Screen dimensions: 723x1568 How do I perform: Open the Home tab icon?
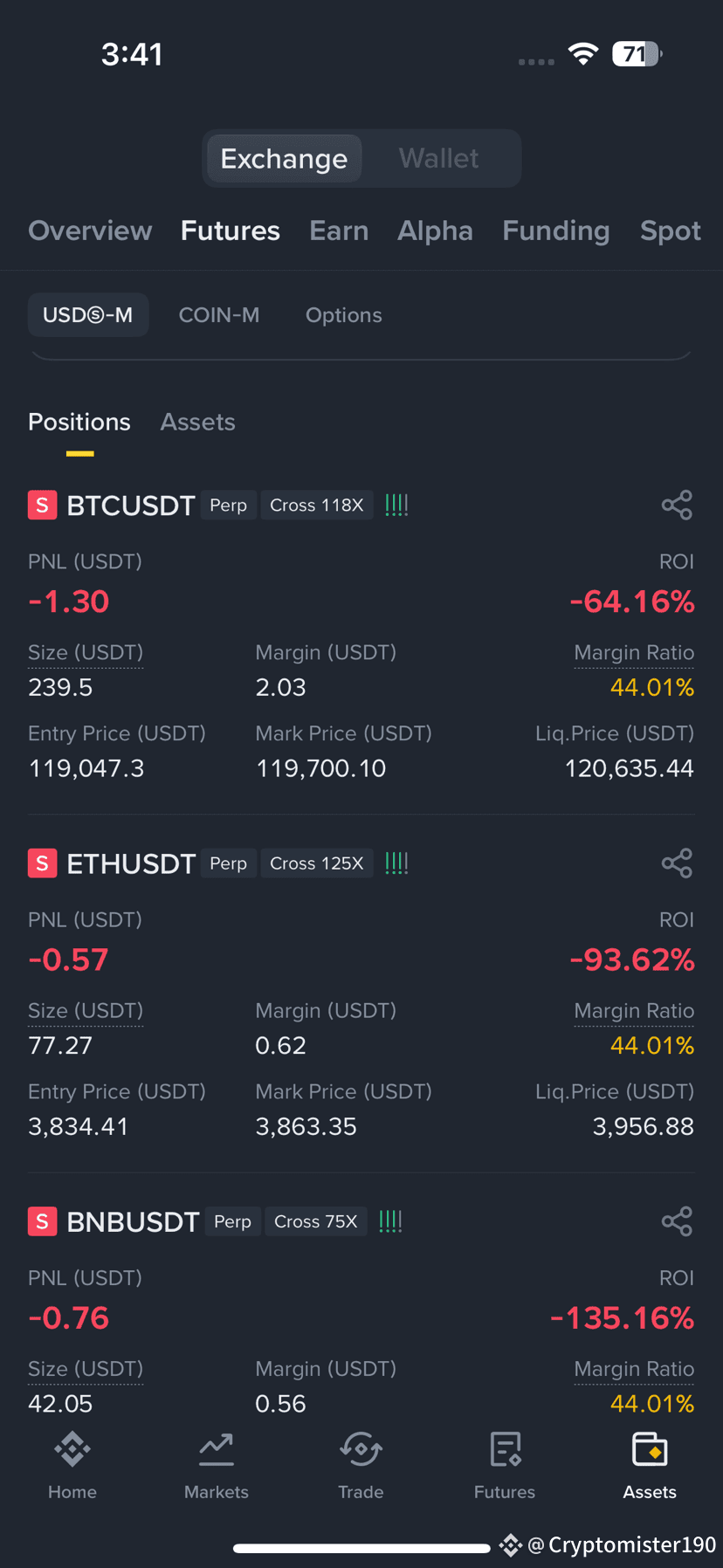72,1449
